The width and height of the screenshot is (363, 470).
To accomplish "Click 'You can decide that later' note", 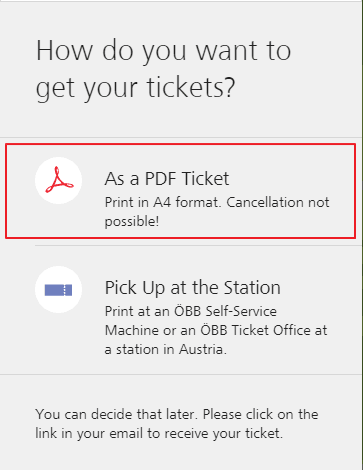I will click(x=117, y=414).
